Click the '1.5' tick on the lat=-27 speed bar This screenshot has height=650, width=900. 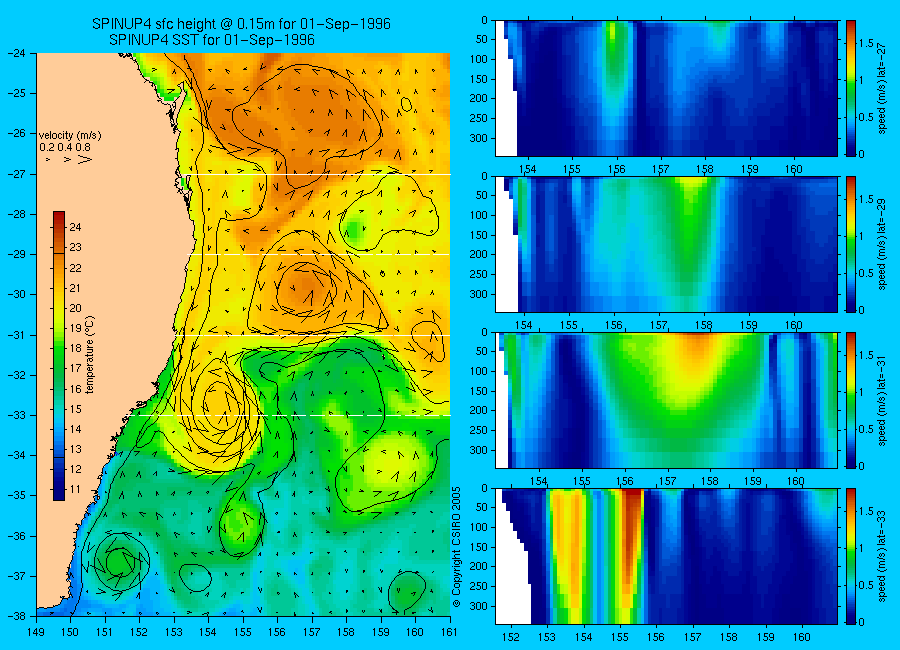pyautogui.click(x=867, y=43)
